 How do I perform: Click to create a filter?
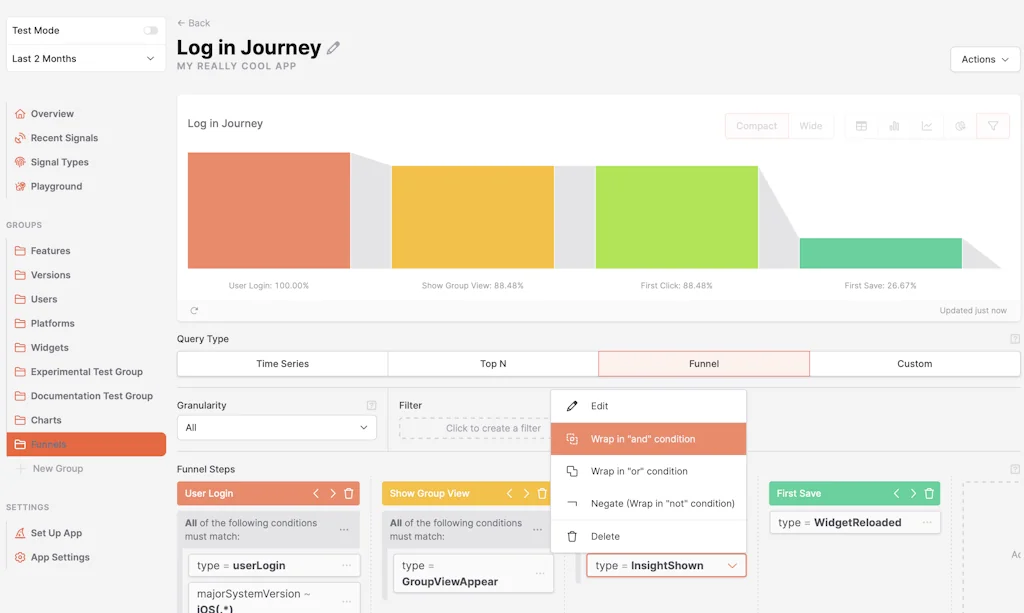pos(476,428)
